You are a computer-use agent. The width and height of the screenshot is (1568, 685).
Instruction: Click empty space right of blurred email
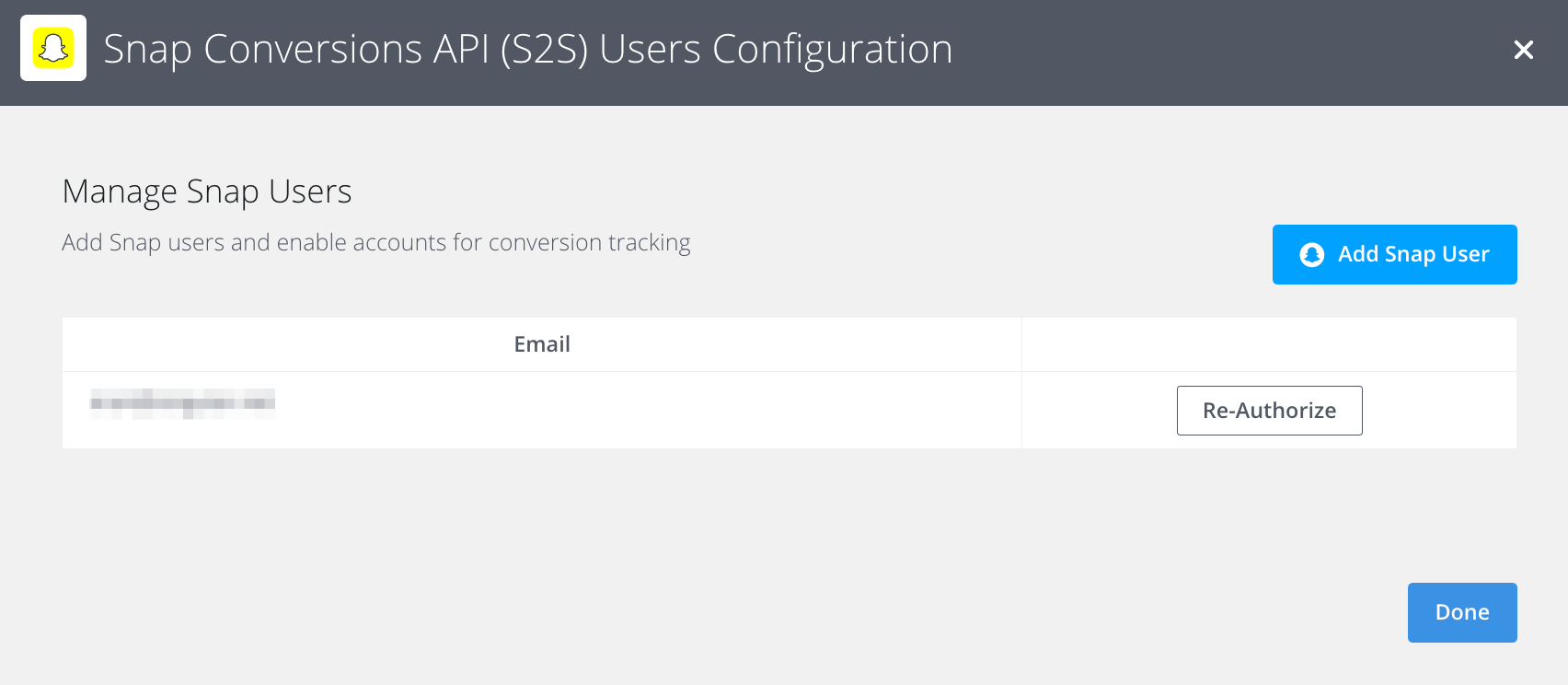[644, 410]
